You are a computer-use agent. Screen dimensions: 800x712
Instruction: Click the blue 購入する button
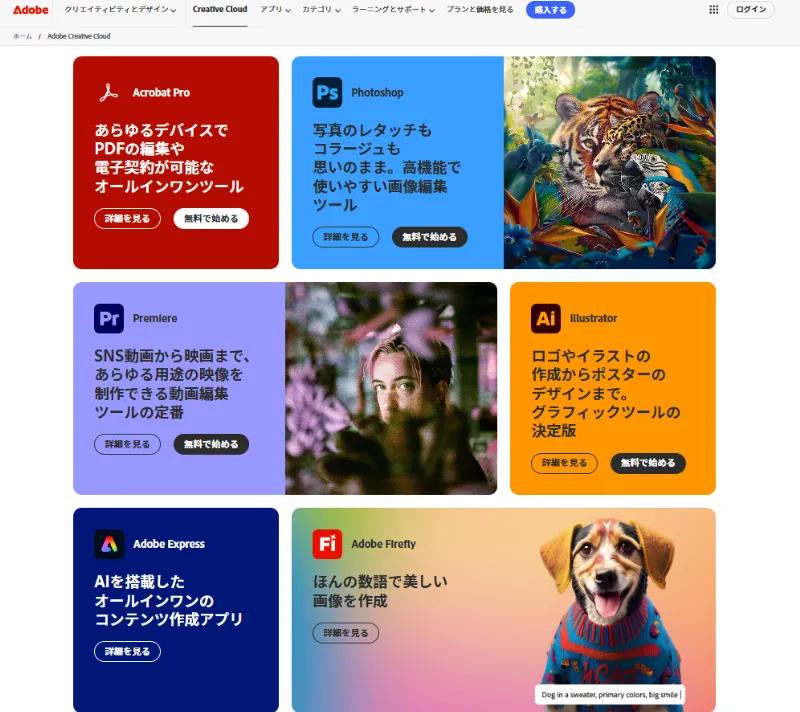point(550,10)
